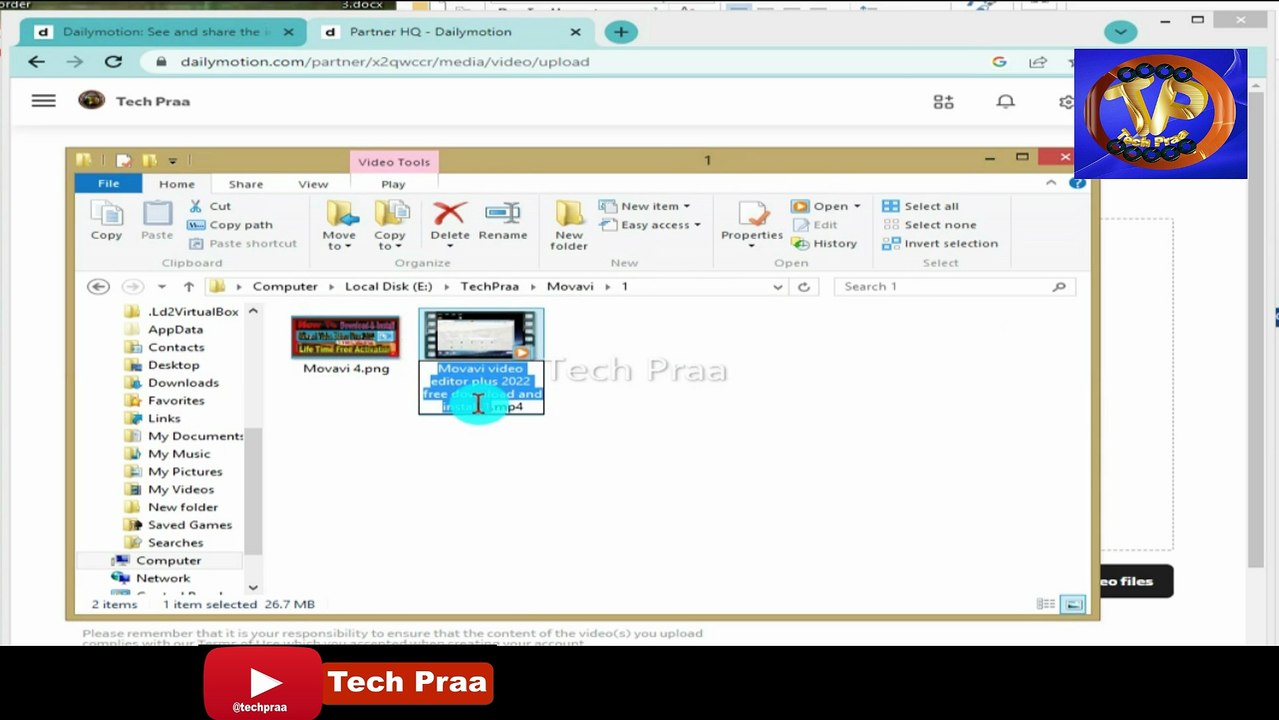The image size is (1279, 720).
Task: Collapse the Explorer ribbon with chevron
Action: pyautogui.click(x=1051, y=183)
